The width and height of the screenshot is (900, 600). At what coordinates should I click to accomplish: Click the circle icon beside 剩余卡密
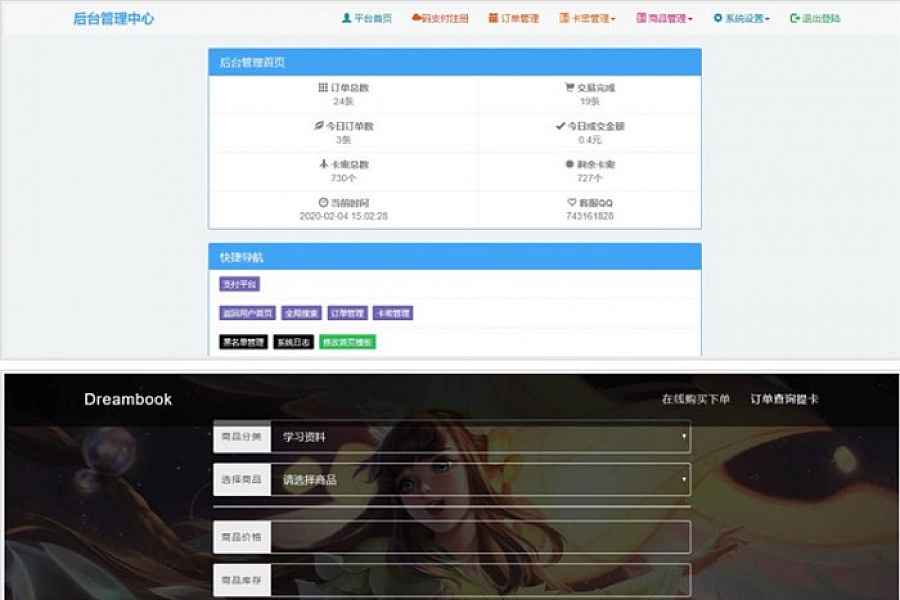pyautogui.click(x=569, y=164)
